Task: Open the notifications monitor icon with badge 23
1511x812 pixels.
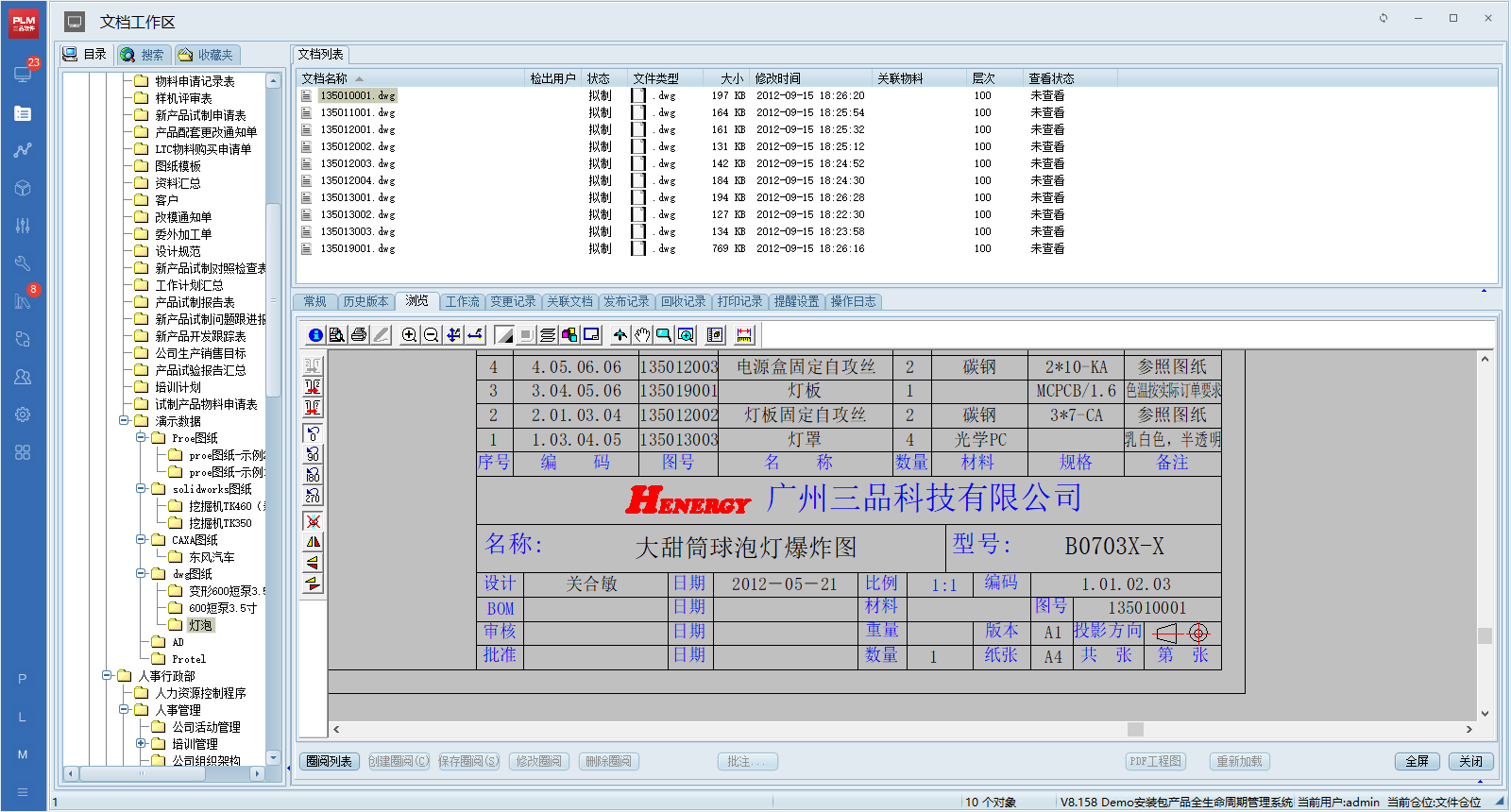Action: pyautogui.click(x=23, y=74)
